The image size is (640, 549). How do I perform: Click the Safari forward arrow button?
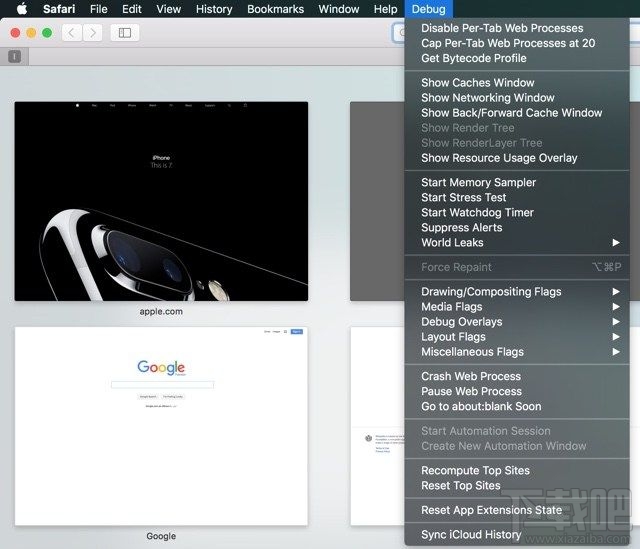click(93, 33)
